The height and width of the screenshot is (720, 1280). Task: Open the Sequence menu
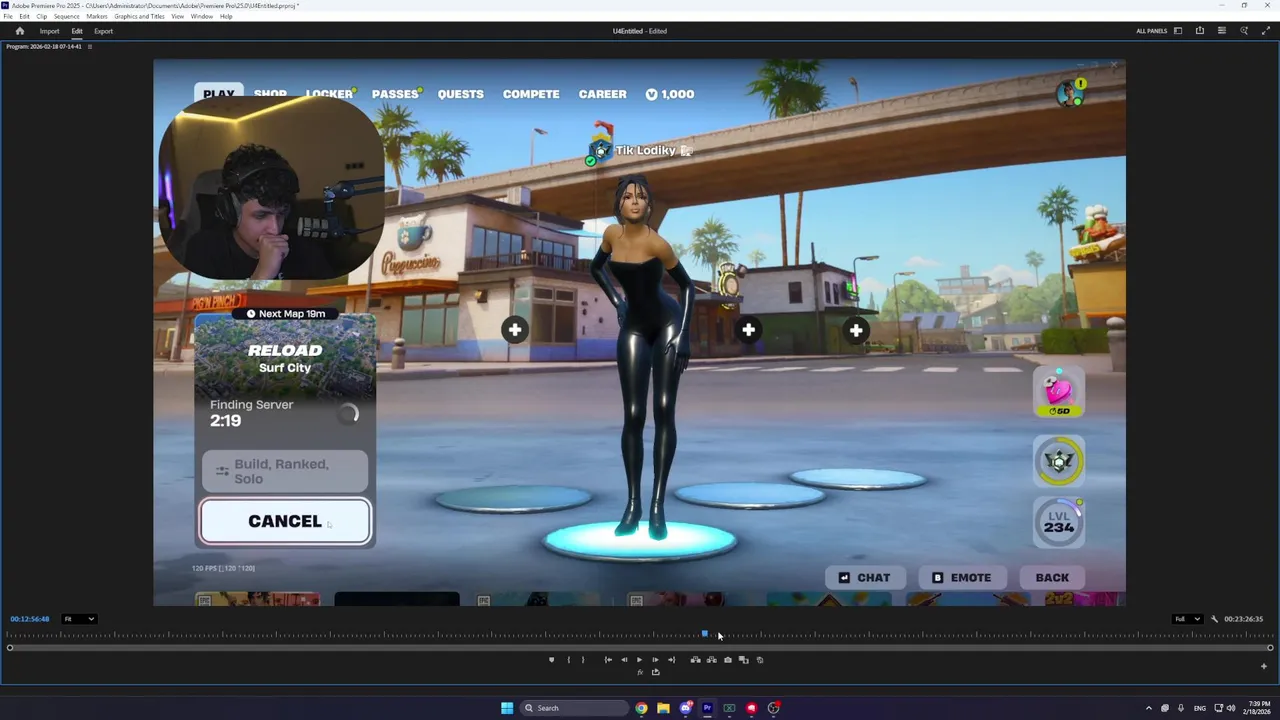point(67,16)
